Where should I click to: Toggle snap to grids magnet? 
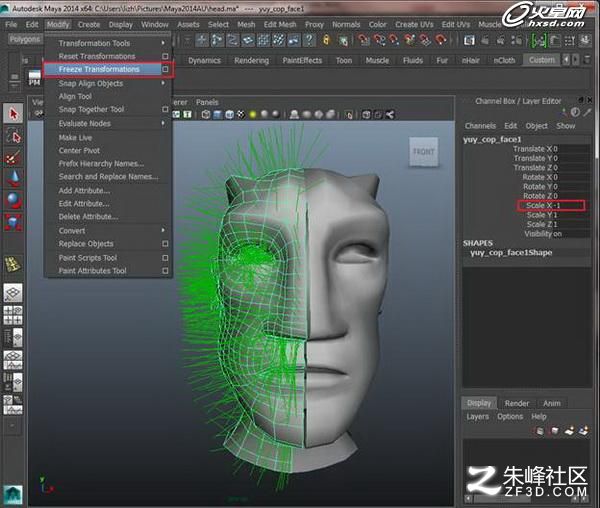tap(364, 40)
